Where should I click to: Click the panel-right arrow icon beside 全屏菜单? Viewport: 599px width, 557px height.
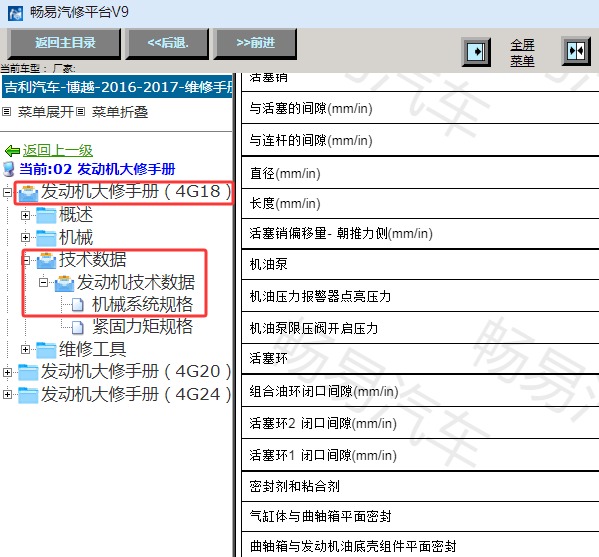tap(476, 52)
